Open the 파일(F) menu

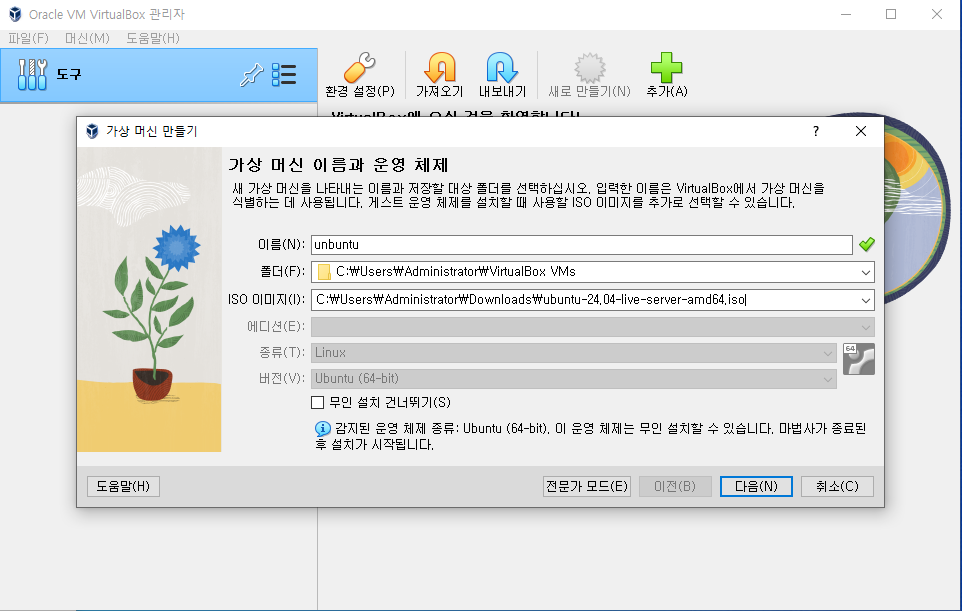coord(28,38)
